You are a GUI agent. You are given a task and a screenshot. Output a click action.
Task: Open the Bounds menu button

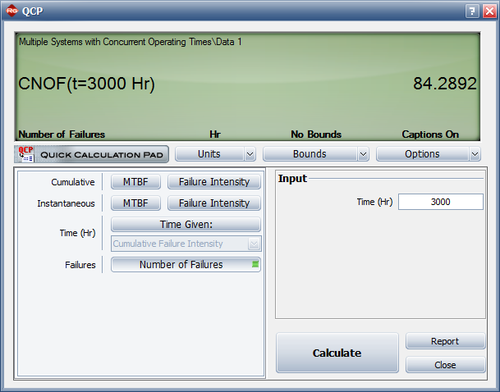tap(310, 154)
